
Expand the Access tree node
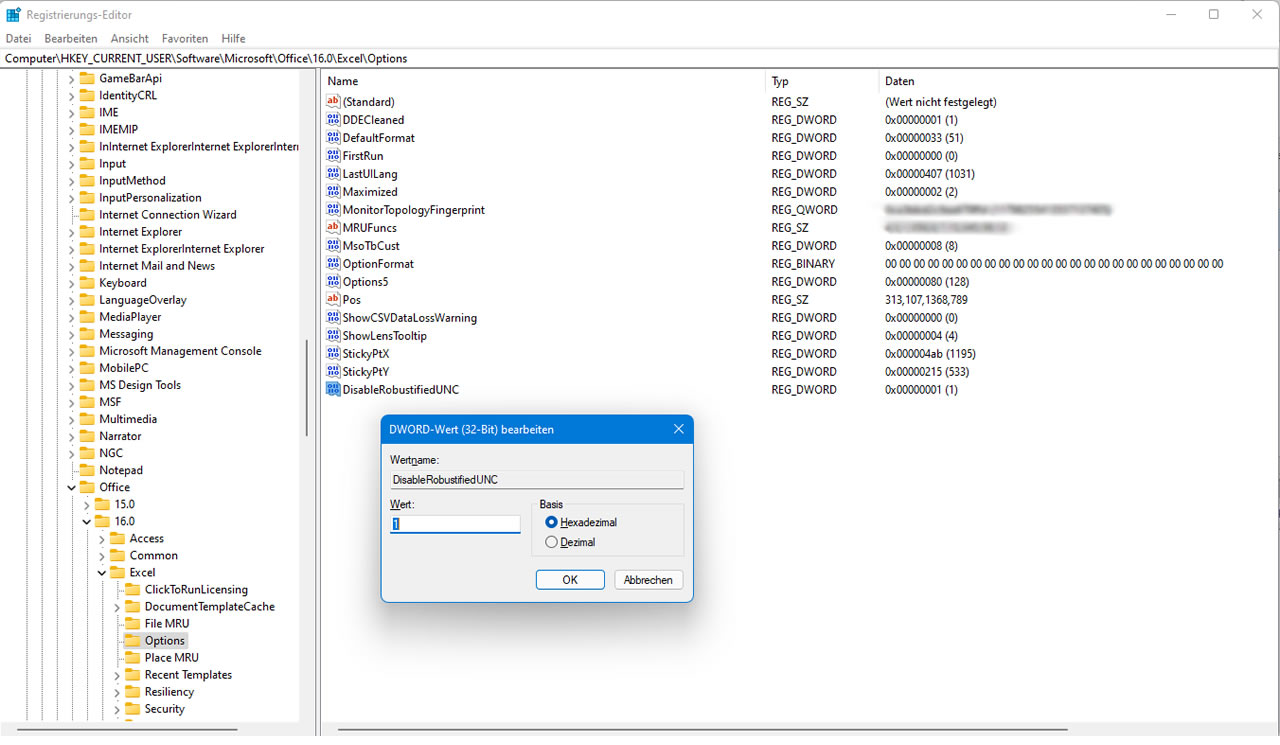(101, 539)
